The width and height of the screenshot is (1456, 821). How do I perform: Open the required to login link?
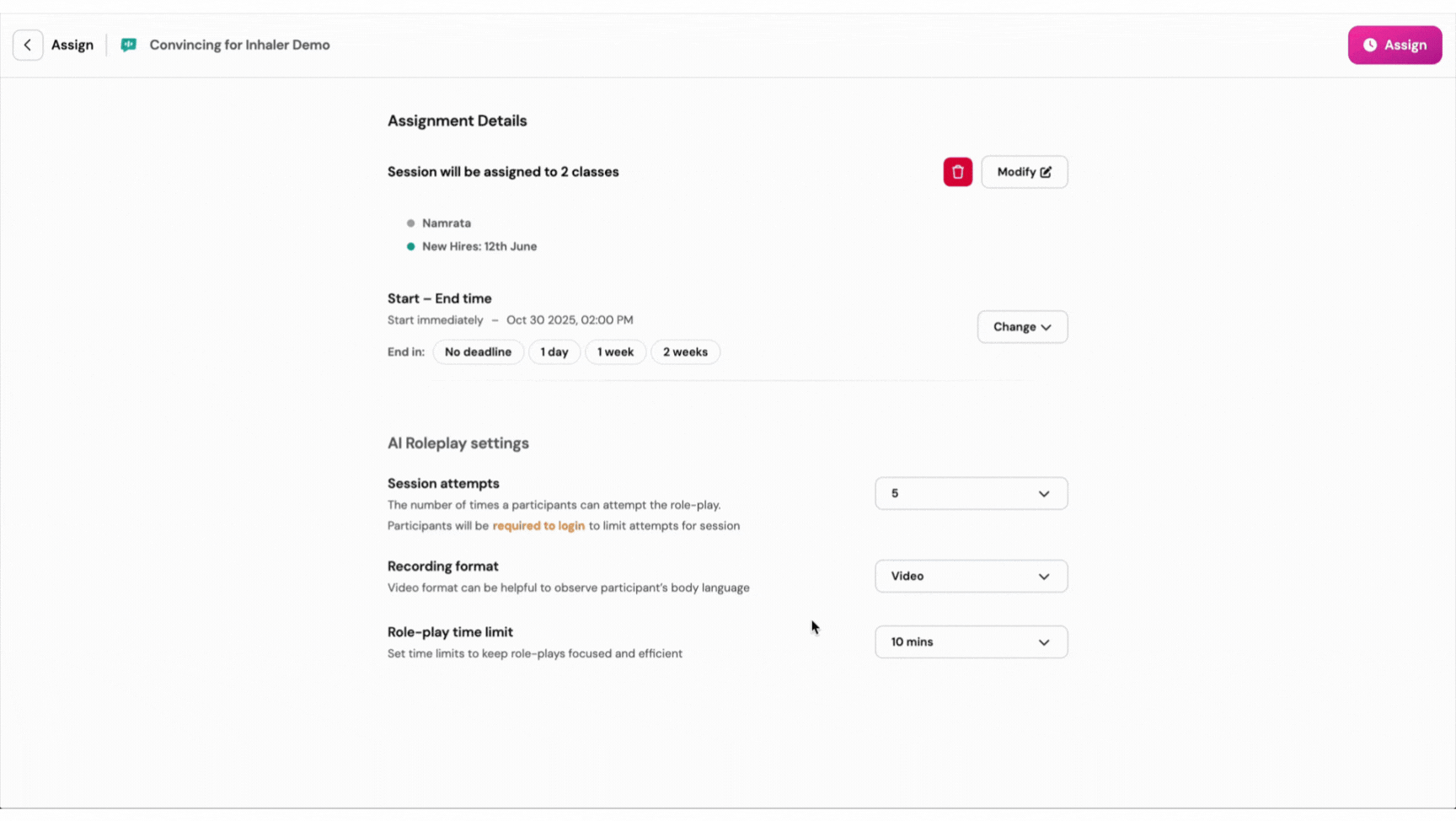538,526
